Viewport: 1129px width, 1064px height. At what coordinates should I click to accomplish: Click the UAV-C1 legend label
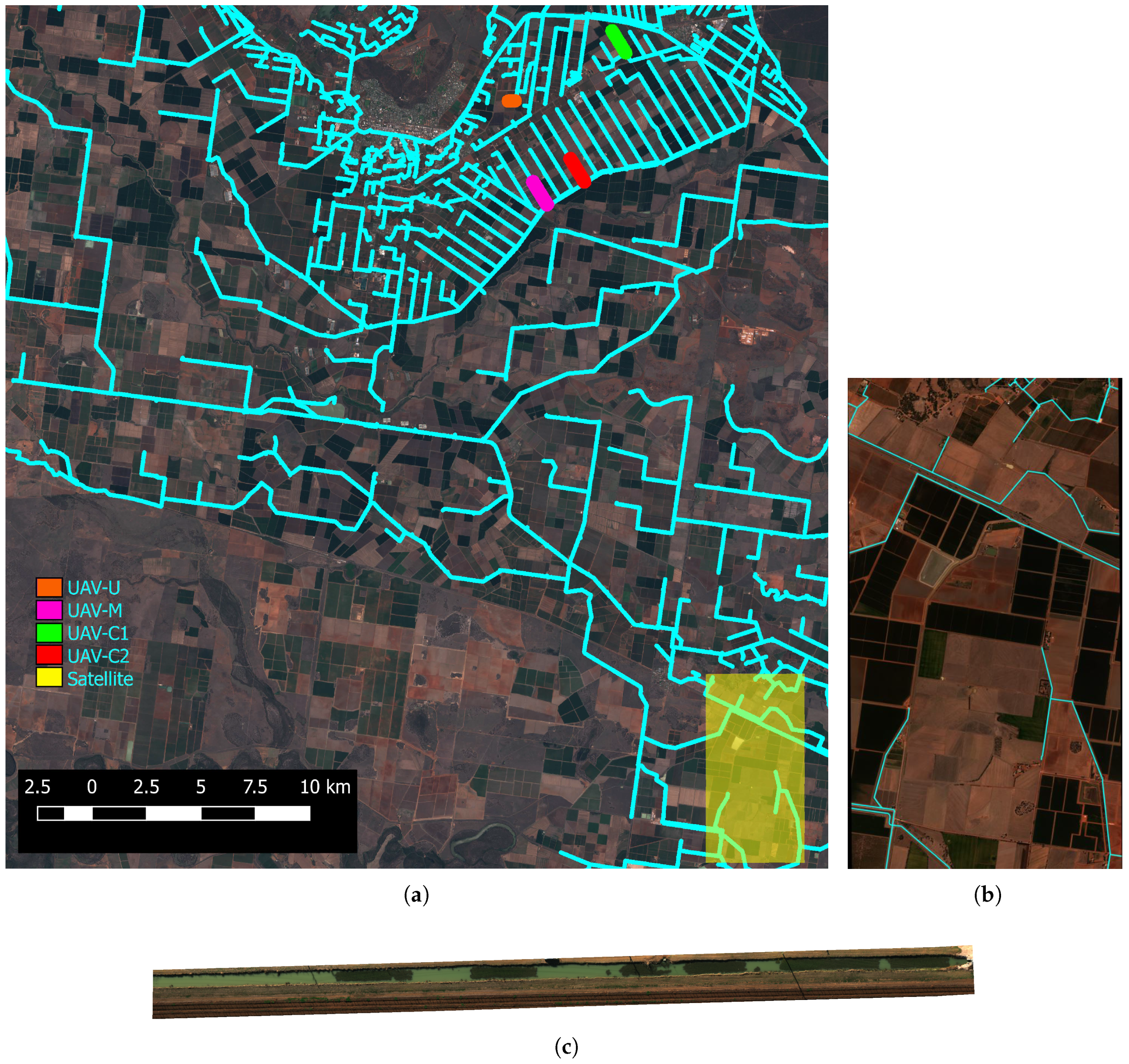click(97, 633)
